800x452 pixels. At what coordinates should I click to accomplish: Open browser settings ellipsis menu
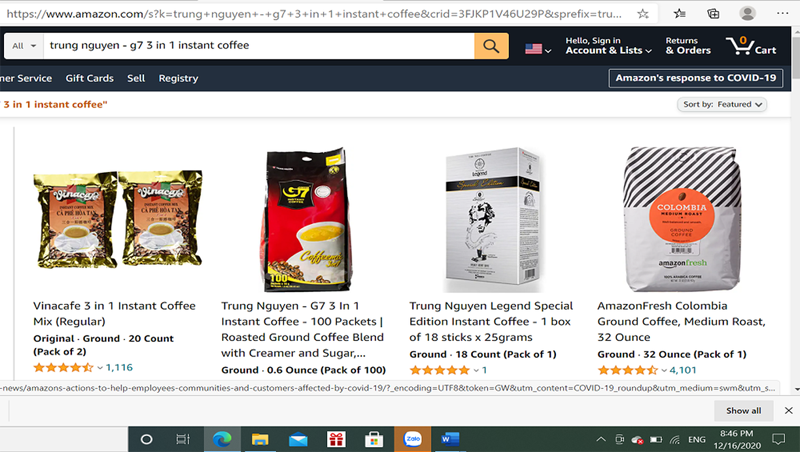(782, 14)
